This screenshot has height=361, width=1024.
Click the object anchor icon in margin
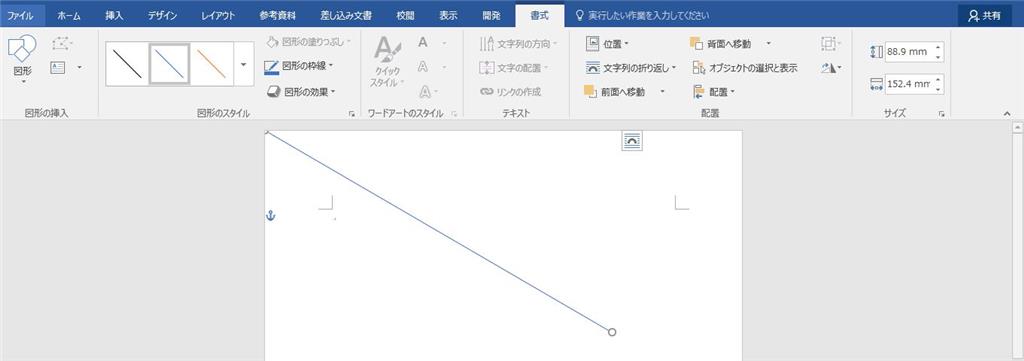[270, 215]
